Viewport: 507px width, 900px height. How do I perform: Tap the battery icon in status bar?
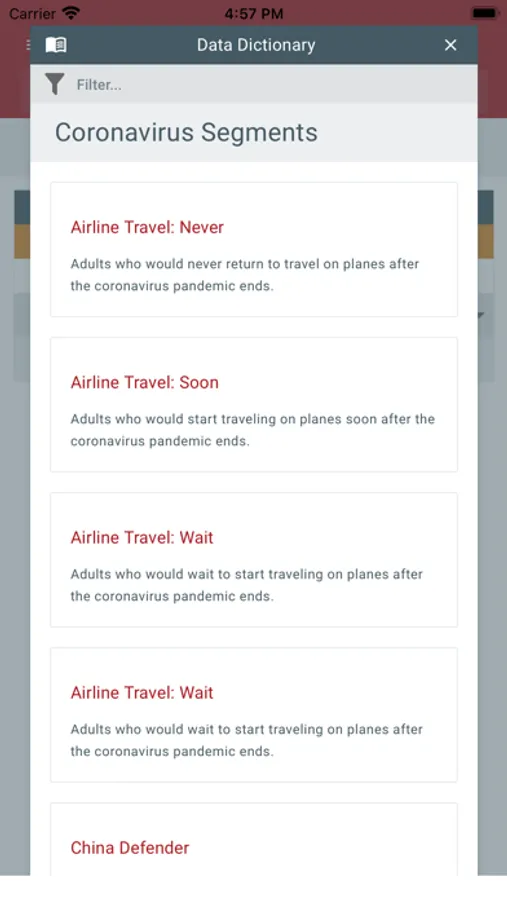pos(485,13)
